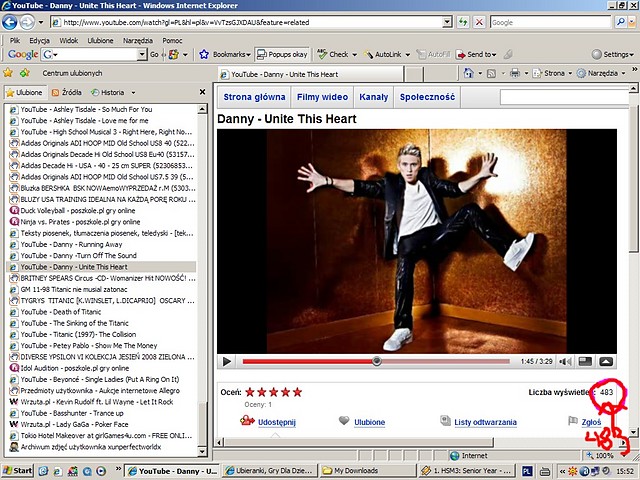Play the video with the play button

227,361
